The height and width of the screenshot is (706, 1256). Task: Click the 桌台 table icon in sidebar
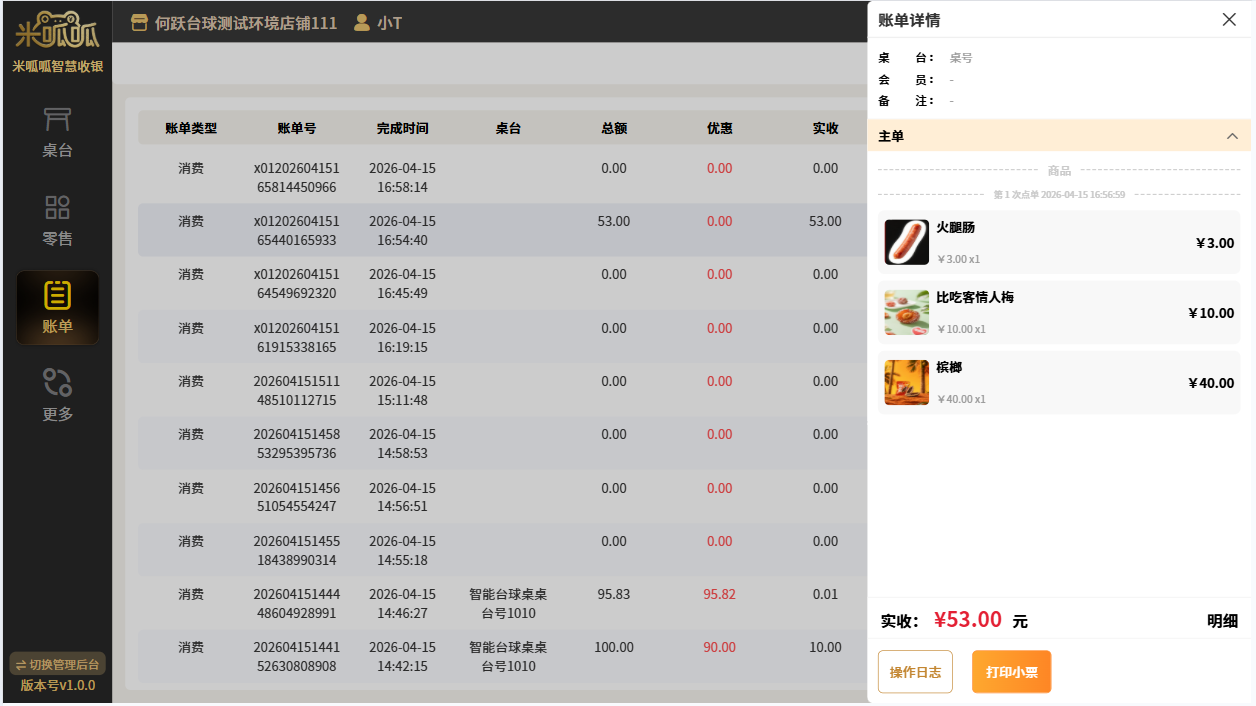point(57,120)
